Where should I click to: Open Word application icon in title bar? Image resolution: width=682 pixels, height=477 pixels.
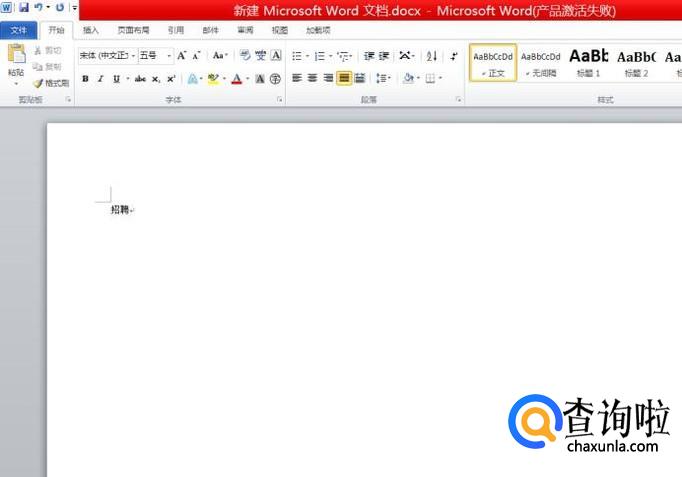(7, 7)
